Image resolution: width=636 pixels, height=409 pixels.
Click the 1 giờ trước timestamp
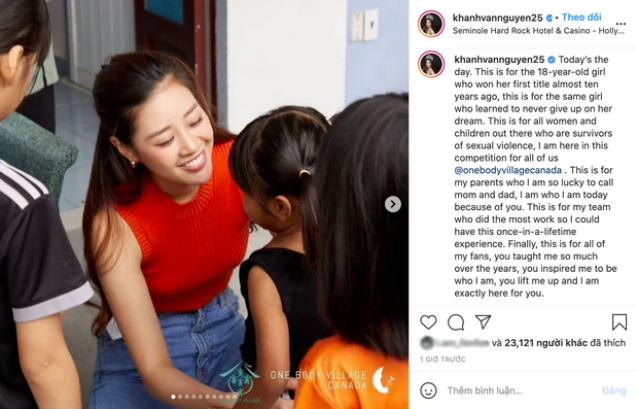pos(443,359)
